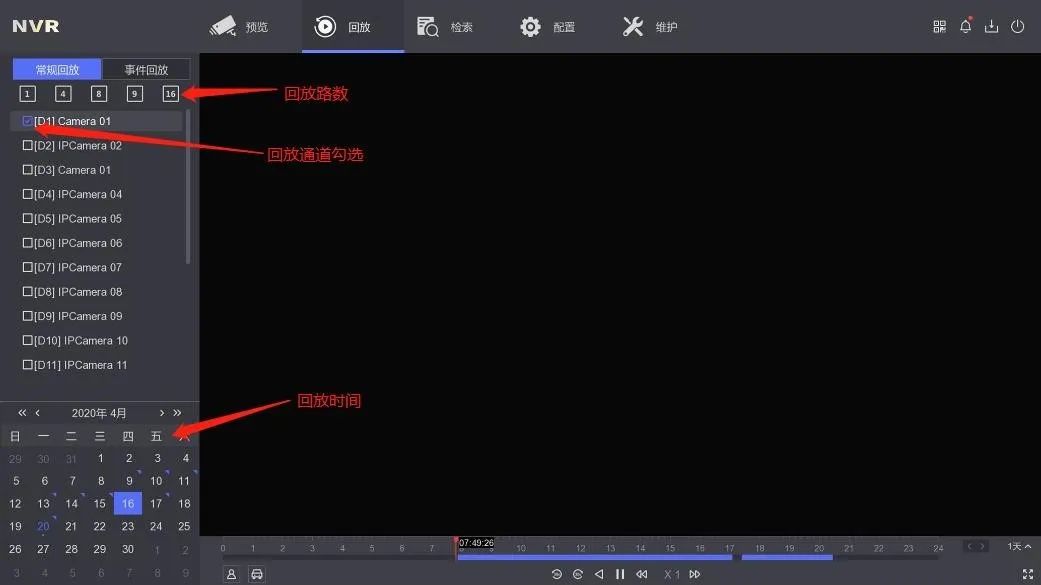
Task: Open the QR code icon
Action: [x=939, y=27]
